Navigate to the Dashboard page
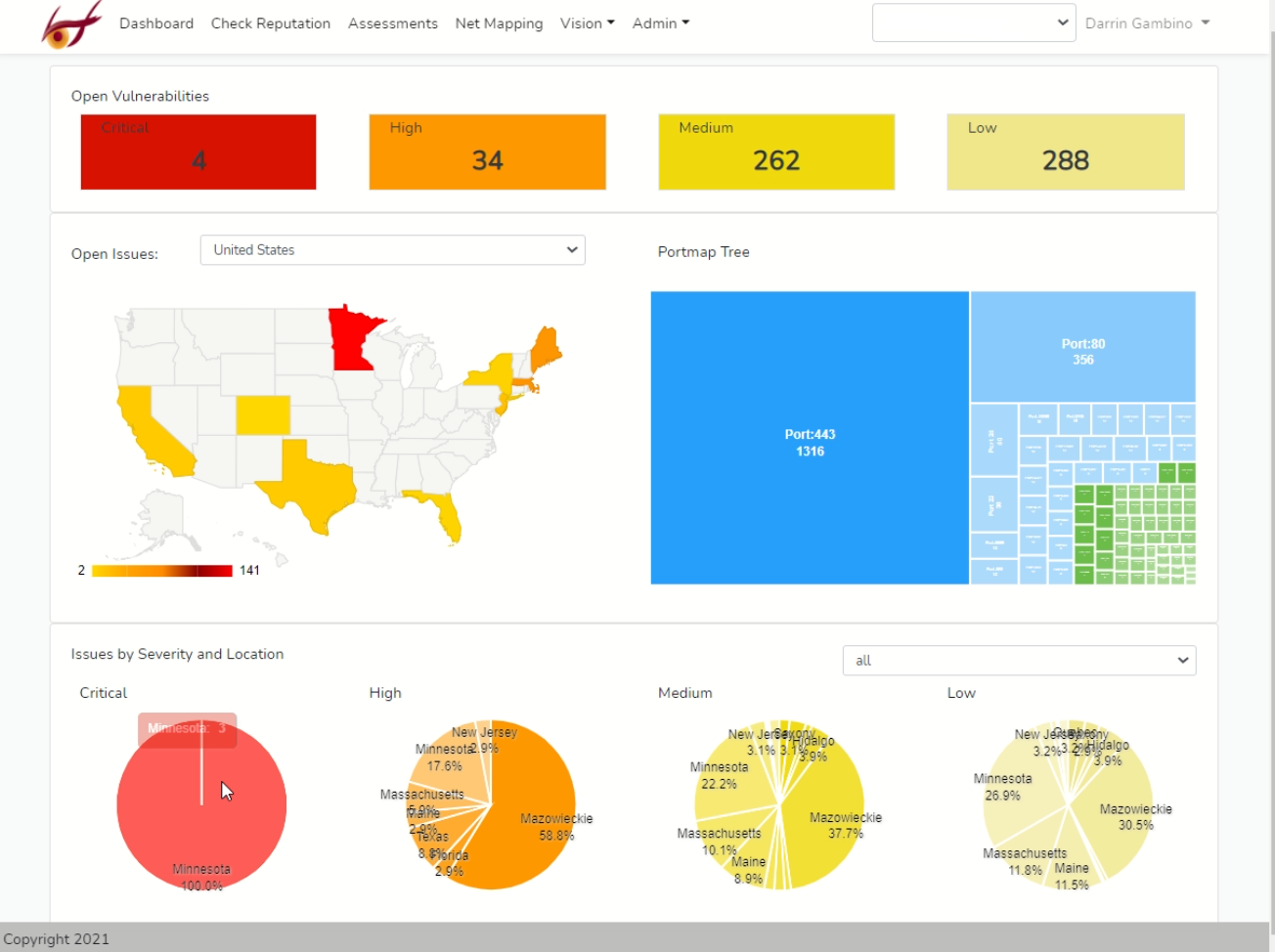Viewport: 1275px width, 952px height. point(156,23)
